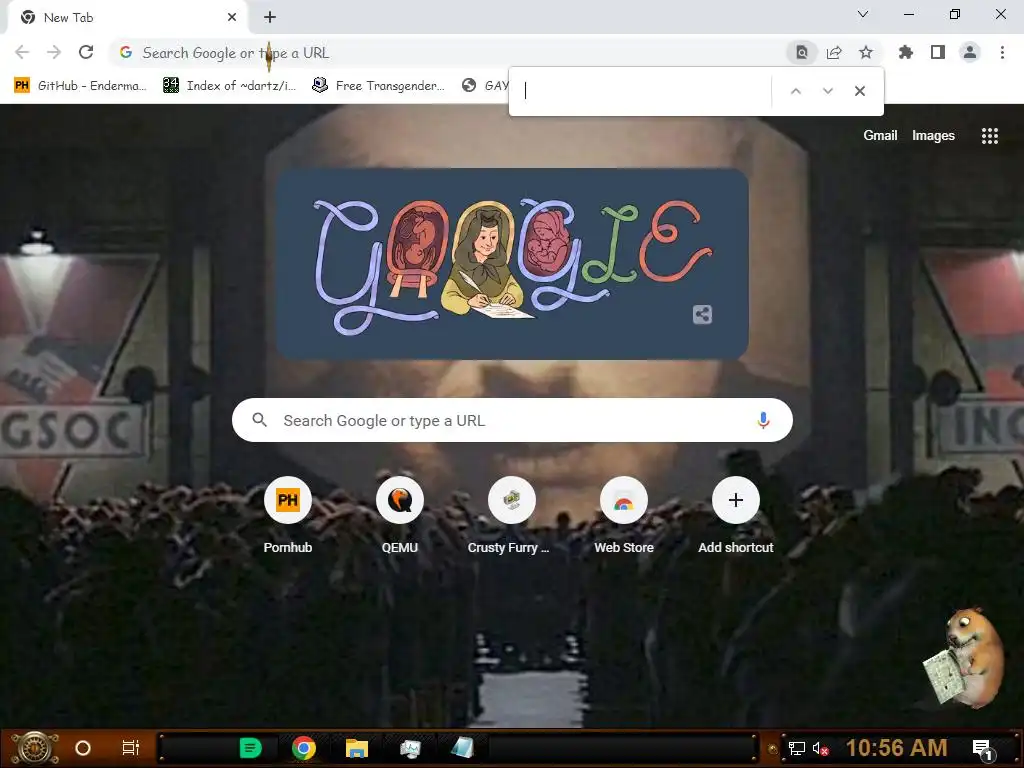The height and width of the screenshot is (768, 1024).
Task: Open the 10:56 AM clock
Action: pyautogui.click(x=897, y=748)
